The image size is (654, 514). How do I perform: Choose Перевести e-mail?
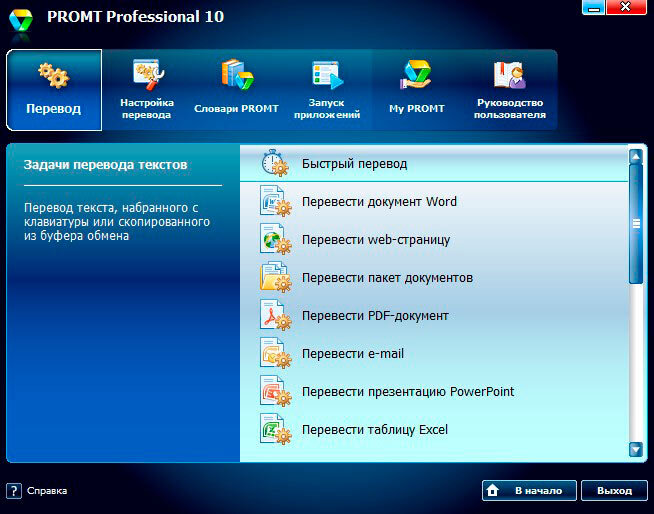pos(434,353)
